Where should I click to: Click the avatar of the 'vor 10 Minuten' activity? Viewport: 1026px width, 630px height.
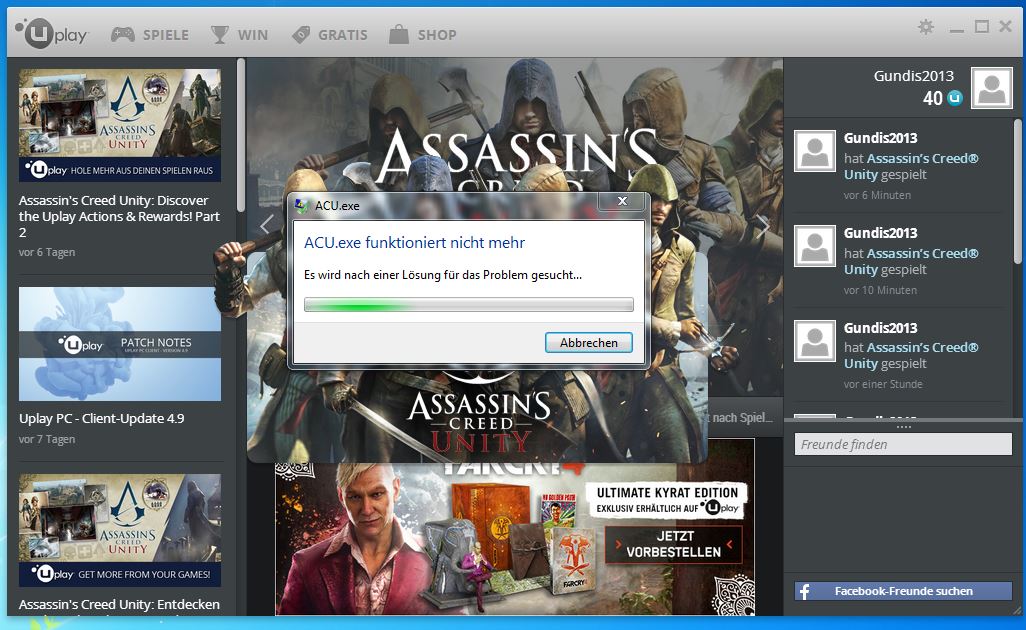(x=815, y=246)
